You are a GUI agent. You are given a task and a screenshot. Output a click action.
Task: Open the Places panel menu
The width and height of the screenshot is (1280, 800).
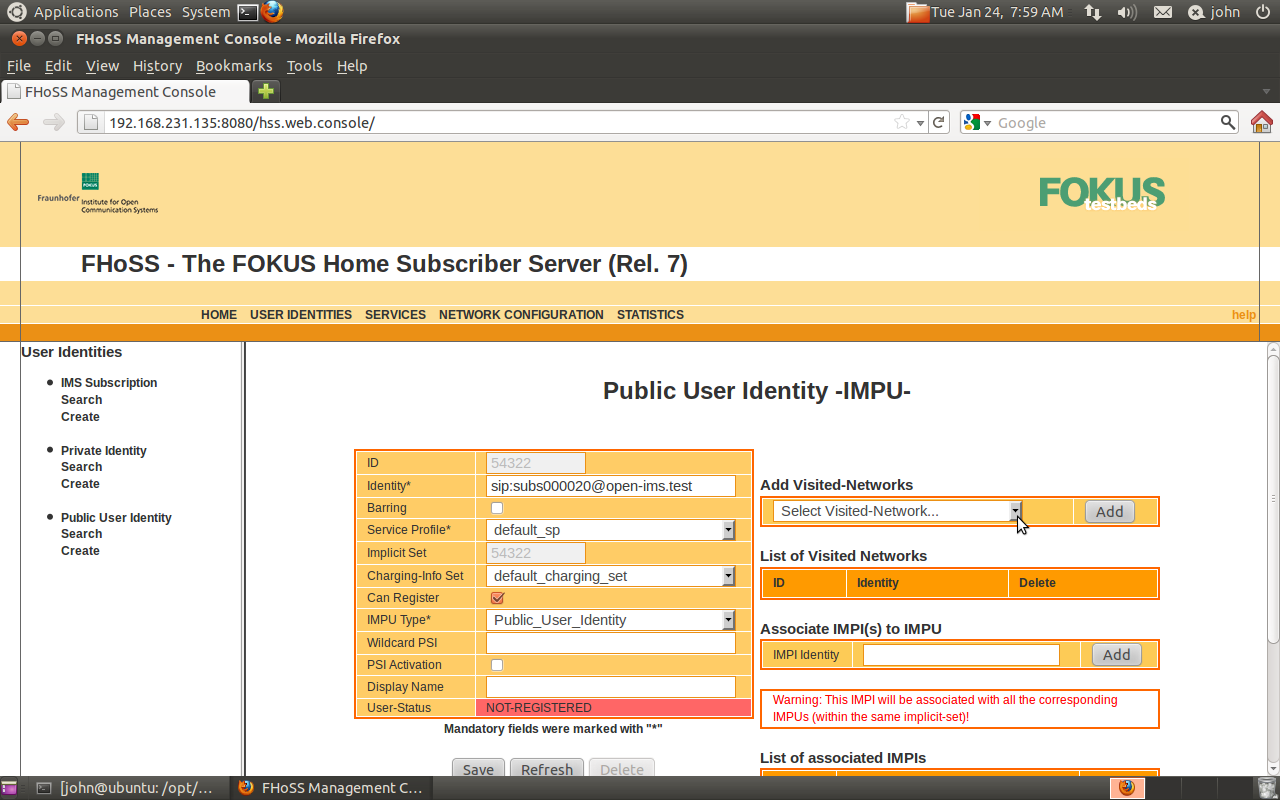pos(150,12)
